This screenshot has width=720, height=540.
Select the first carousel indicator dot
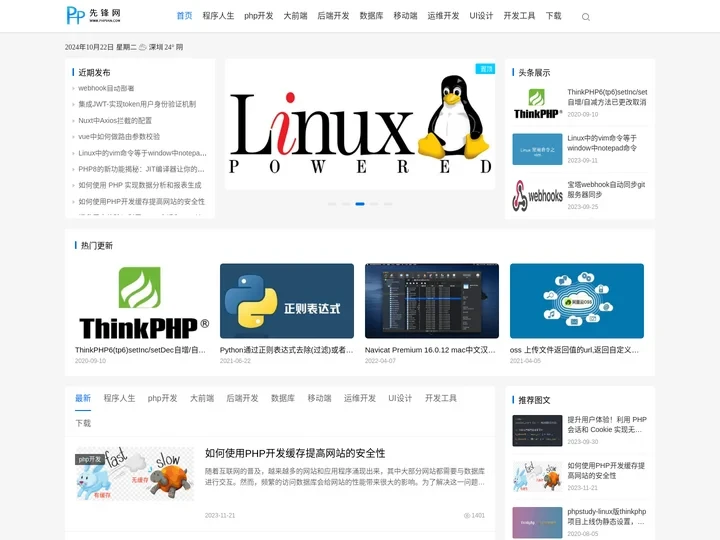(332, 204)
